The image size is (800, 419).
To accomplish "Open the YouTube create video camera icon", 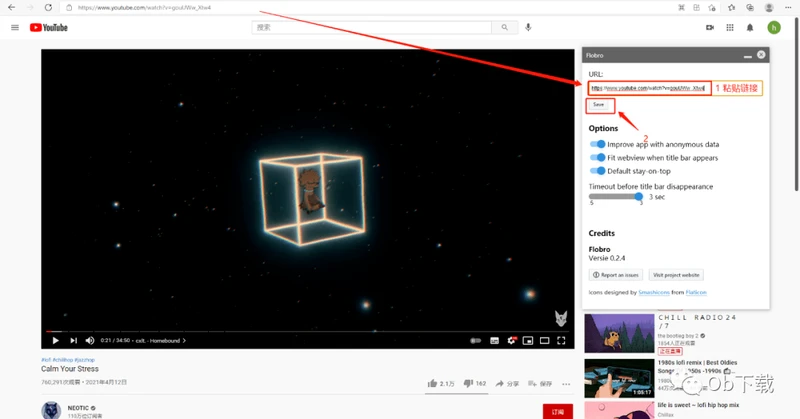I will (x=710, y=28).
